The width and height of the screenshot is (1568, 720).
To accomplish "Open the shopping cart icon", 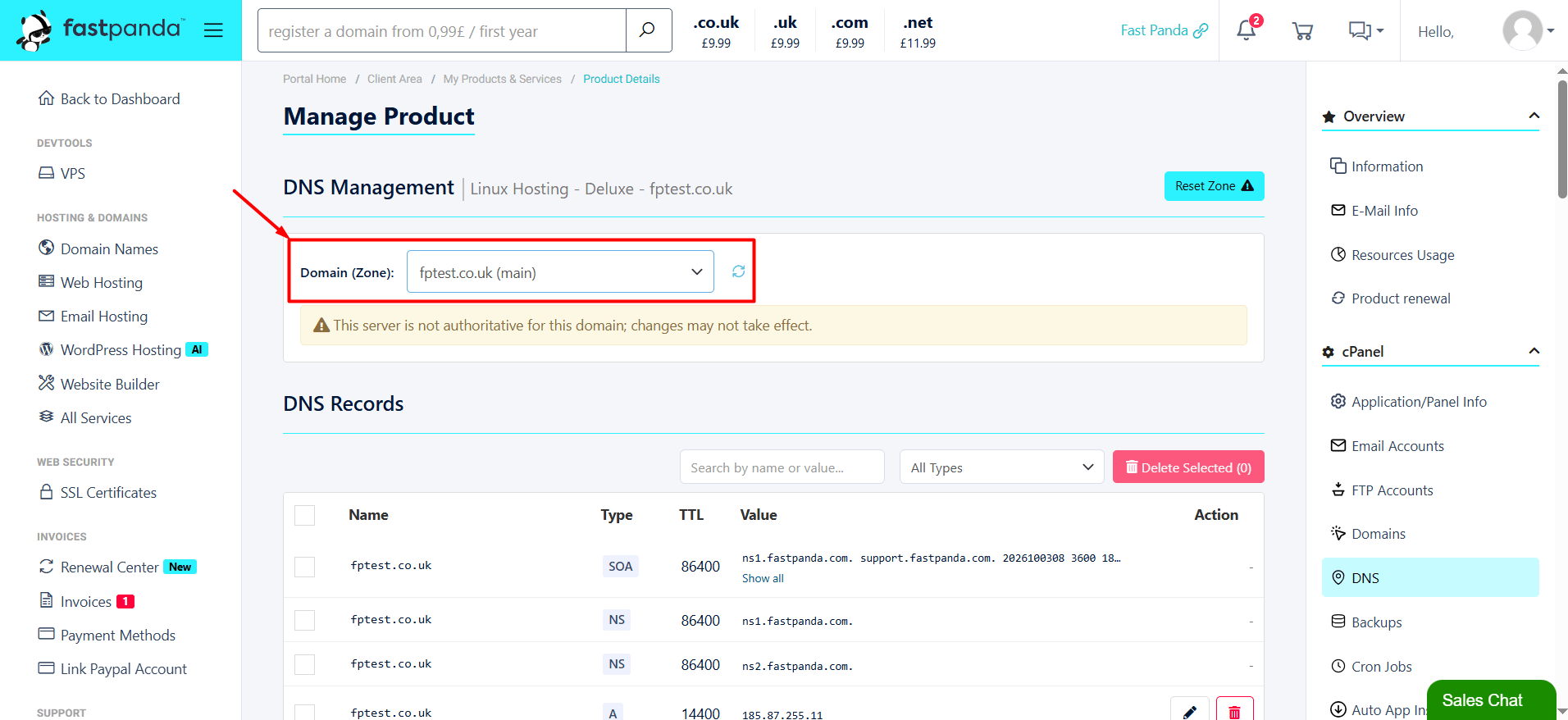I will tap(1302, 31).
